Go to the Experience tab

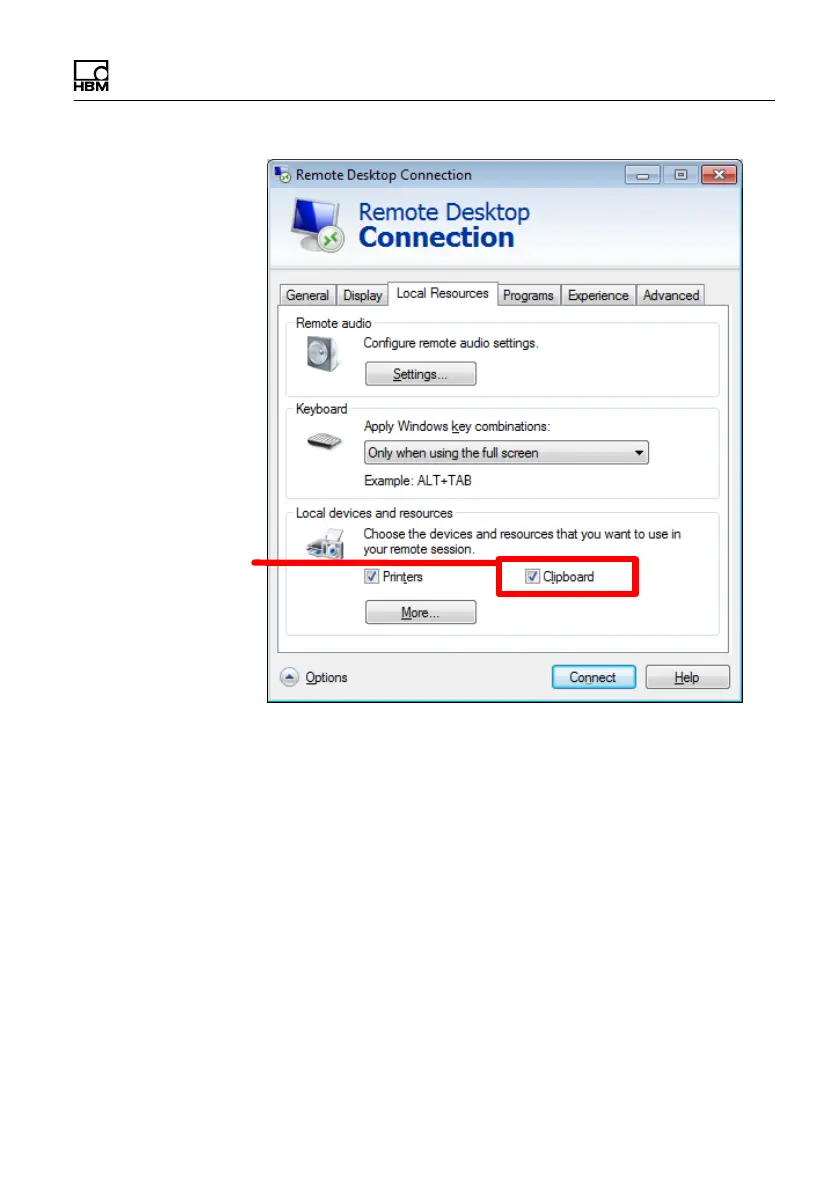point(598,295)
